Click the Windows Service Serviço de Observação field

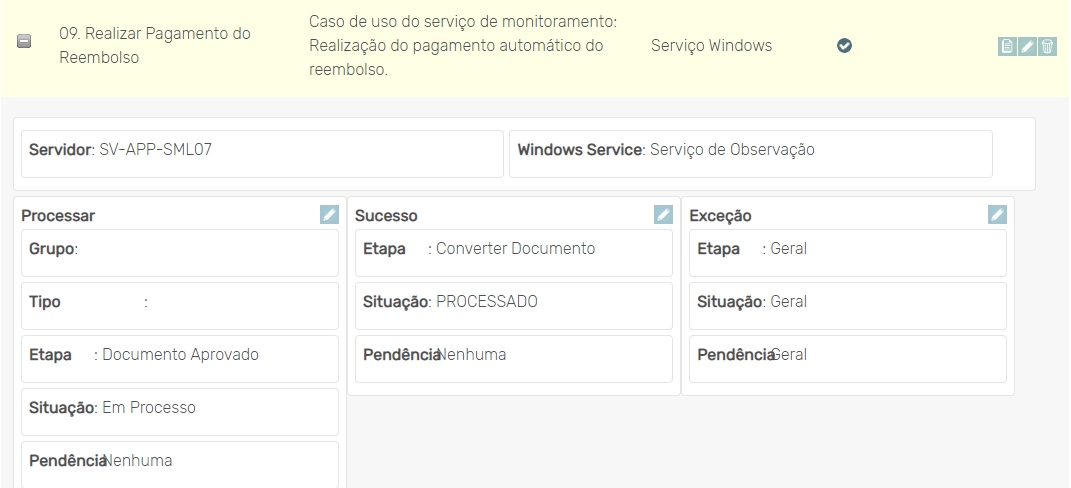pos(750,153)
